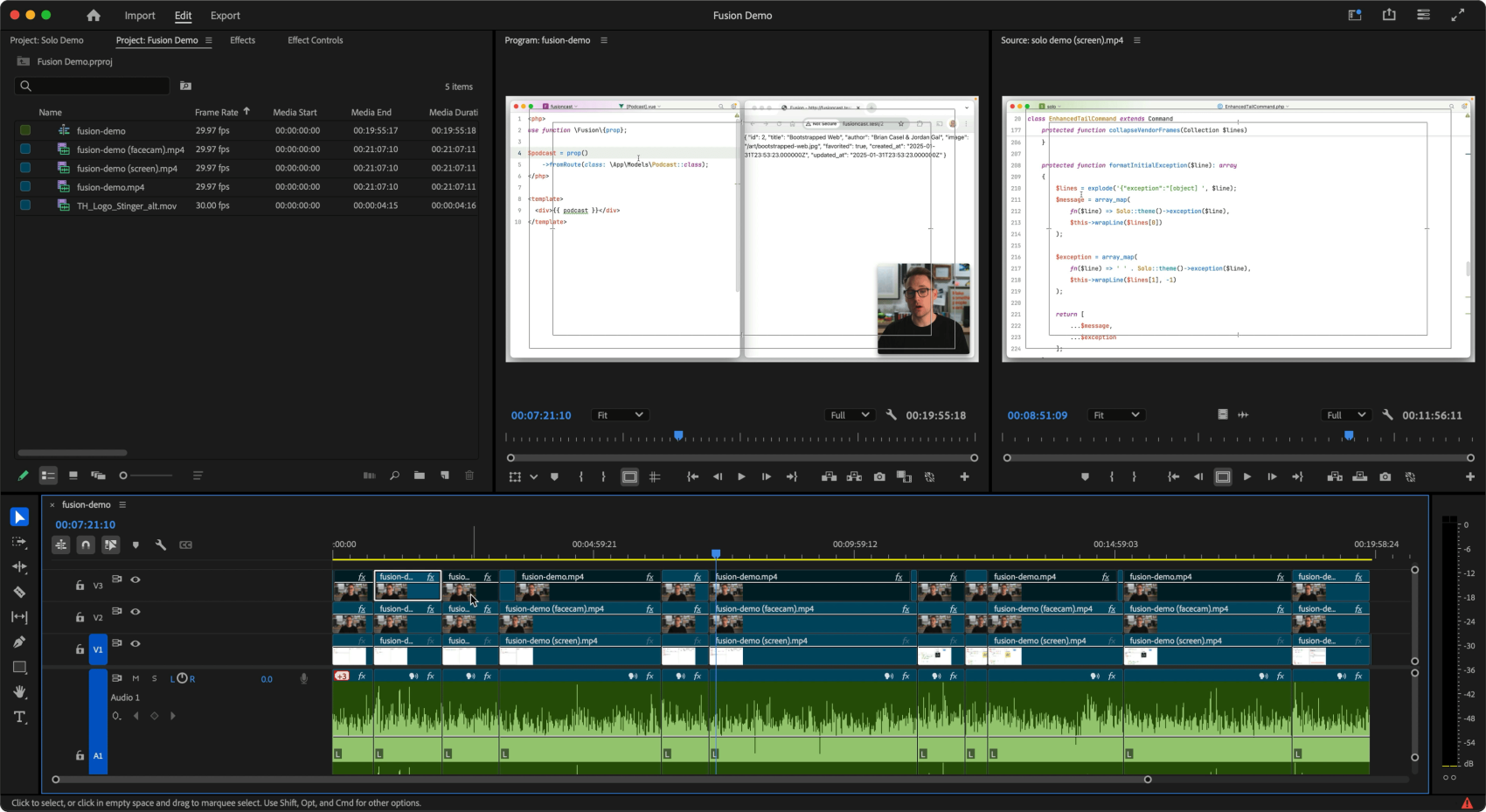Open Effect Controls tab
Image resolution: width=1486 pixels, height=812 pixels.
(x=316, y=40)
